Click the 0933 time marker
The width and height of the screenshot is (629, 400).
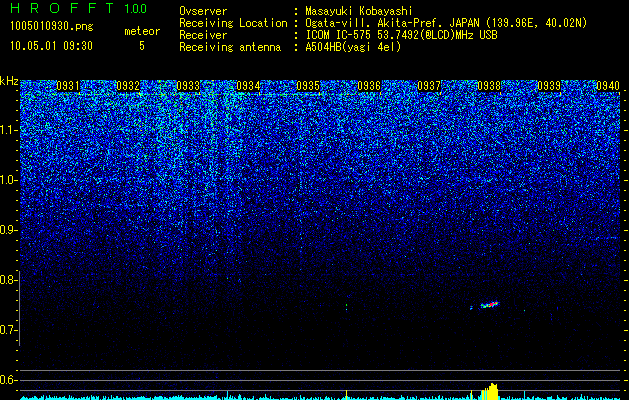[188, 86]
